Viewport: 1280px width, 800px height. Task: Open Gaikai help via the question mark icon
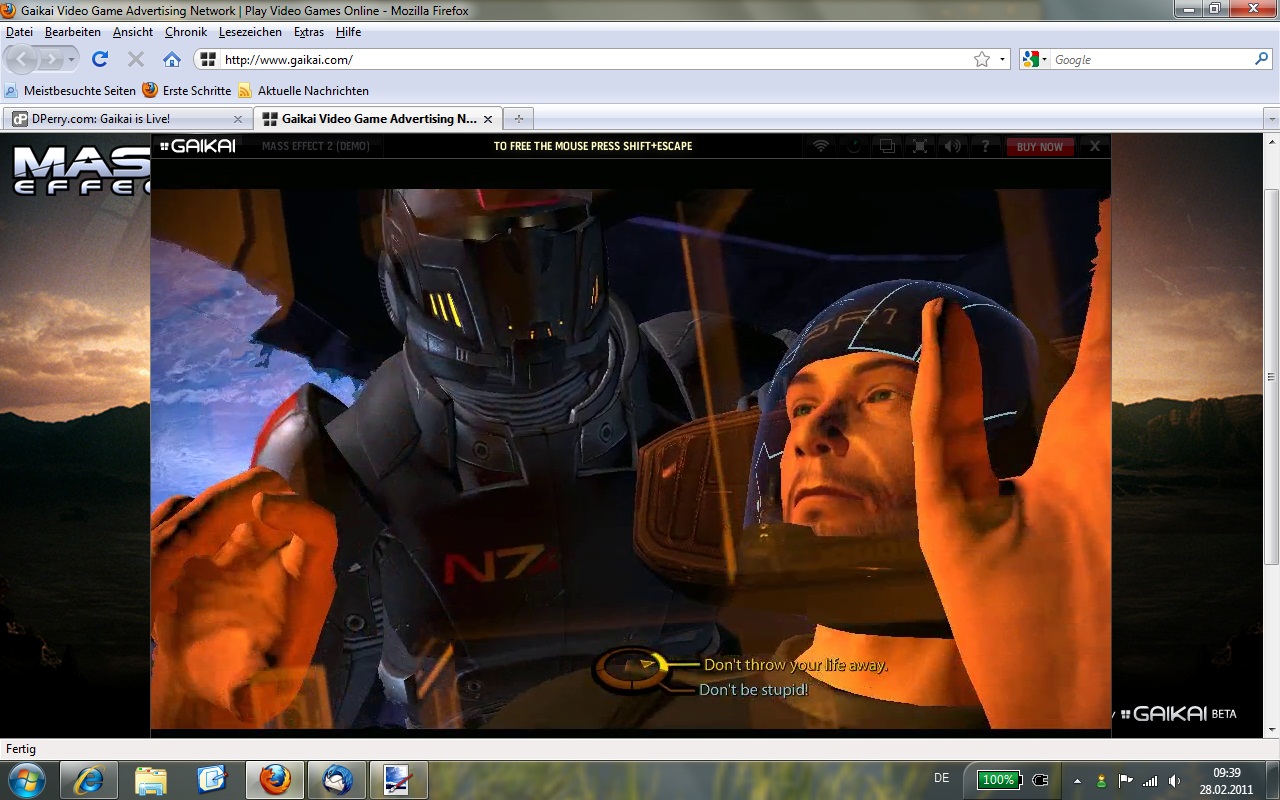click(986, 146)
